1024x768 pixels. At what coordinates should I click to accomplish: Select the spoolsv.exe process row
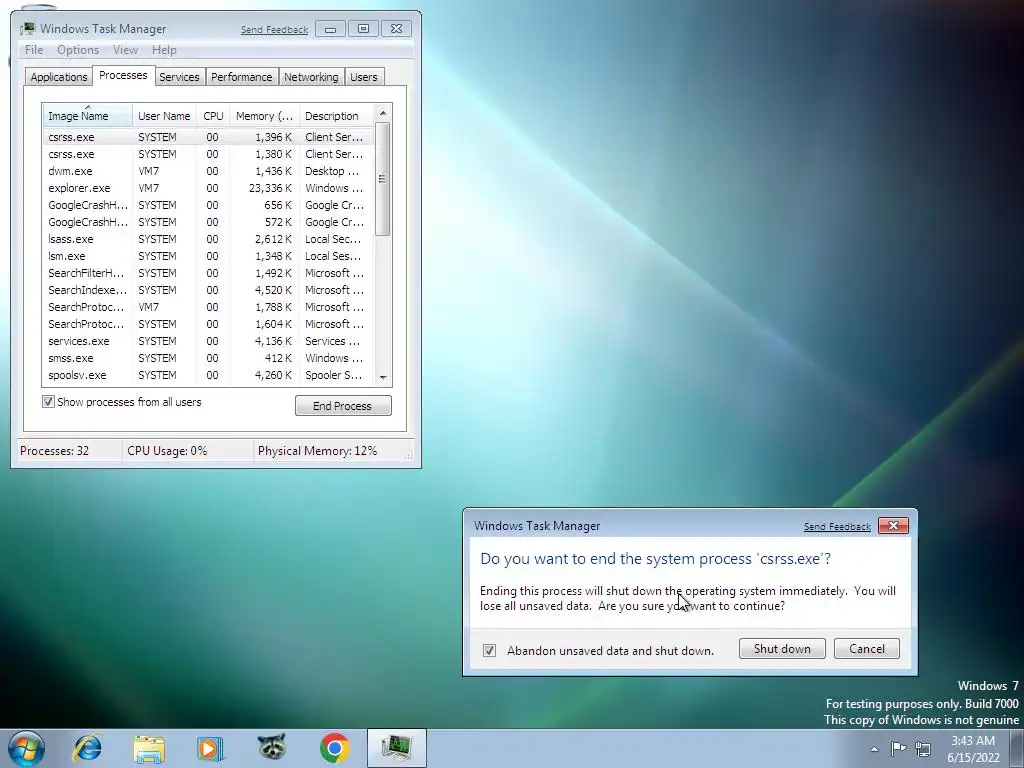pos(208,375)
